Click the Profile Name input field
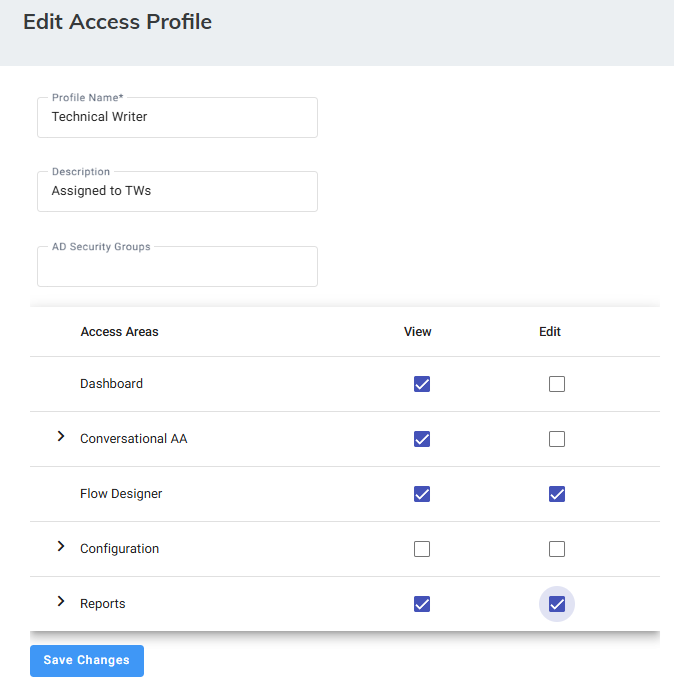674x686 pixels. [x=177, y=117]
